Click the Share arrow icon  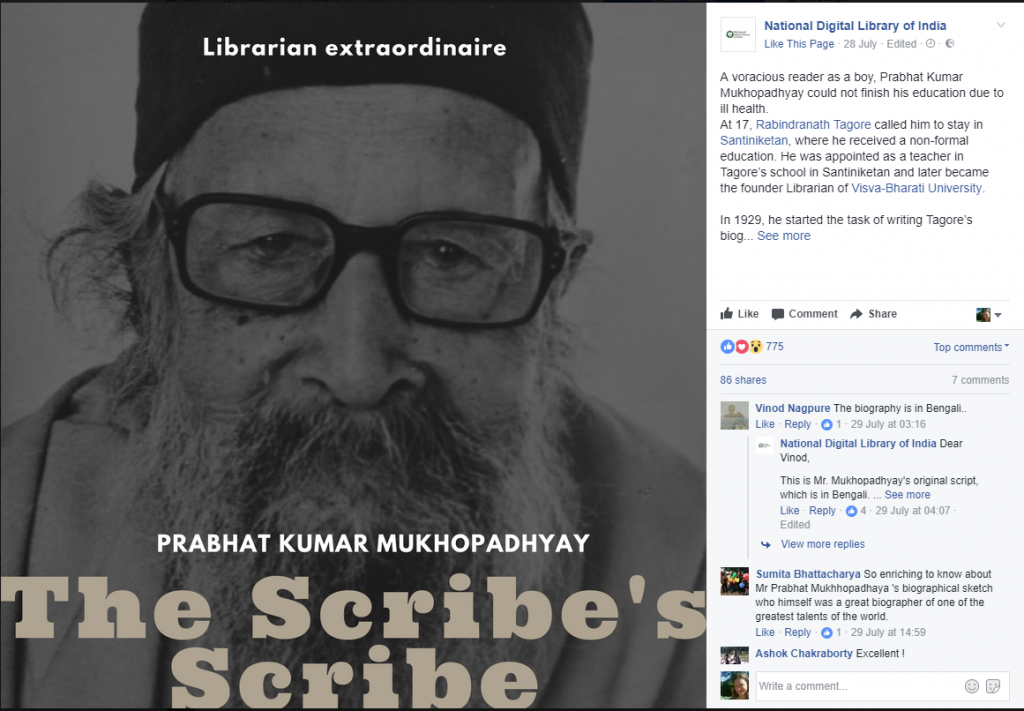pos(856,314)
